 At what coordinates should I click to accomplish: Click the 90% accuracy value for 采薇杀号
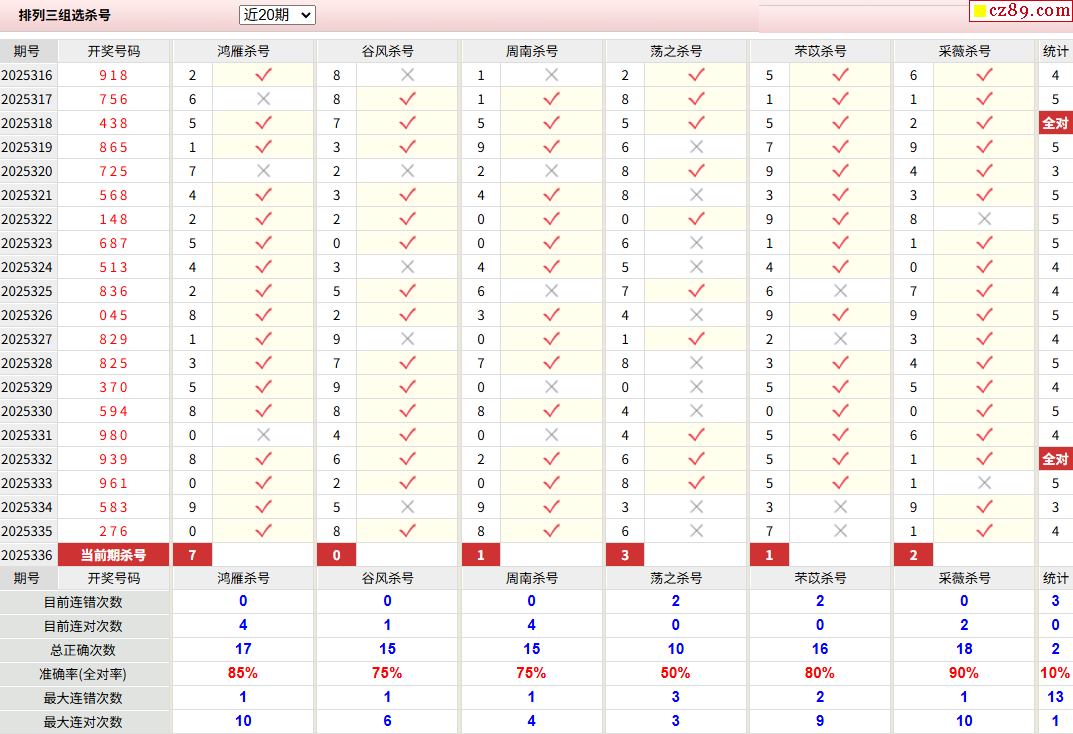pos(964,673)
